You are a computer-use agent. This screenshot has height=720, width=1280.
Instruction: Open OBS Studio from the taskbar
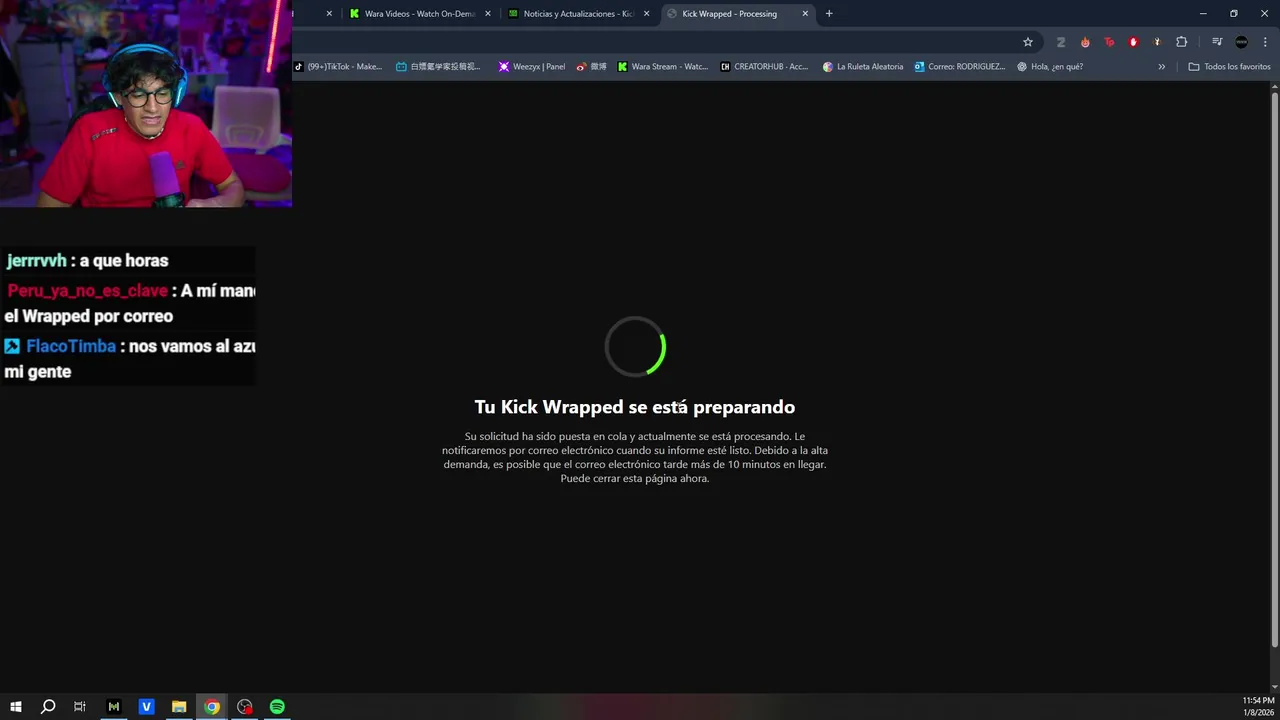(x=245, y=707)
